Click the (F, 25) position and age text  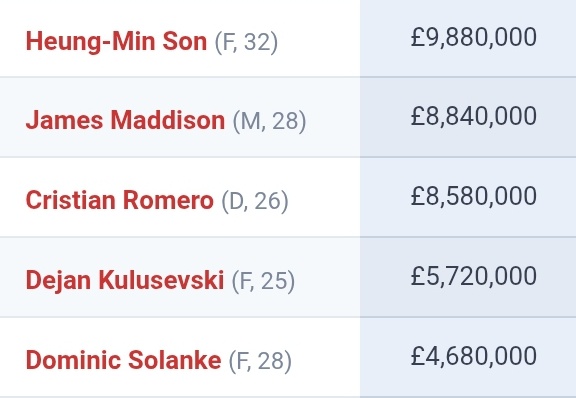click(263, 281)
